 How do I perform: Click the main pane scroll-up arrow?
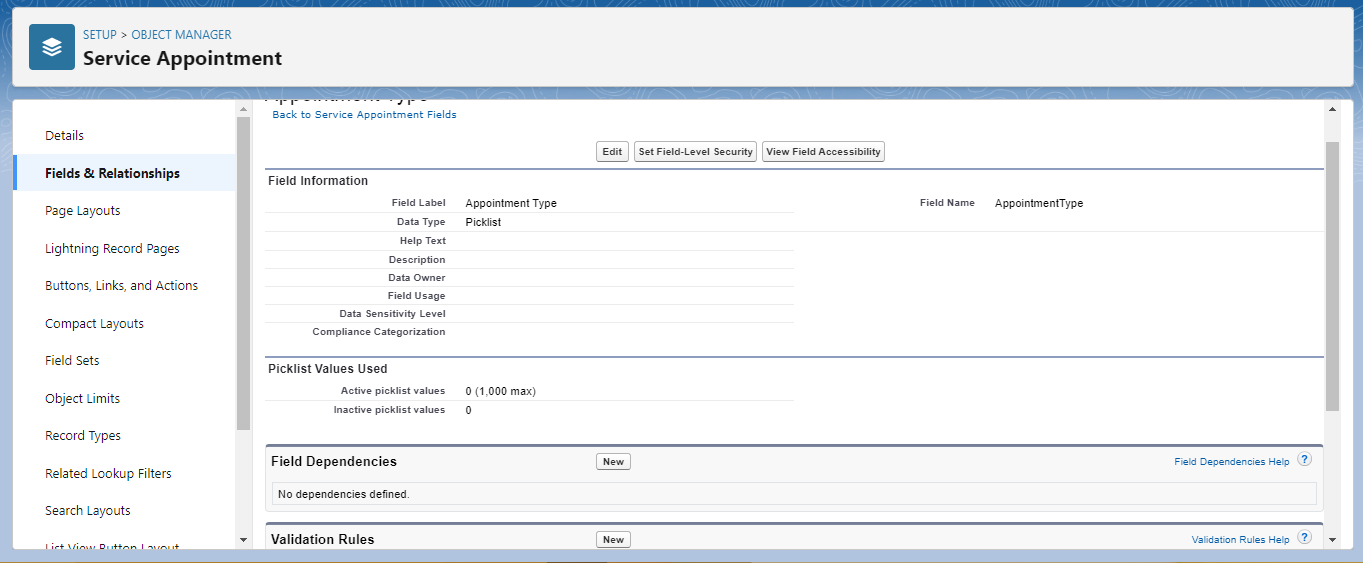(x=1331, y=108)
